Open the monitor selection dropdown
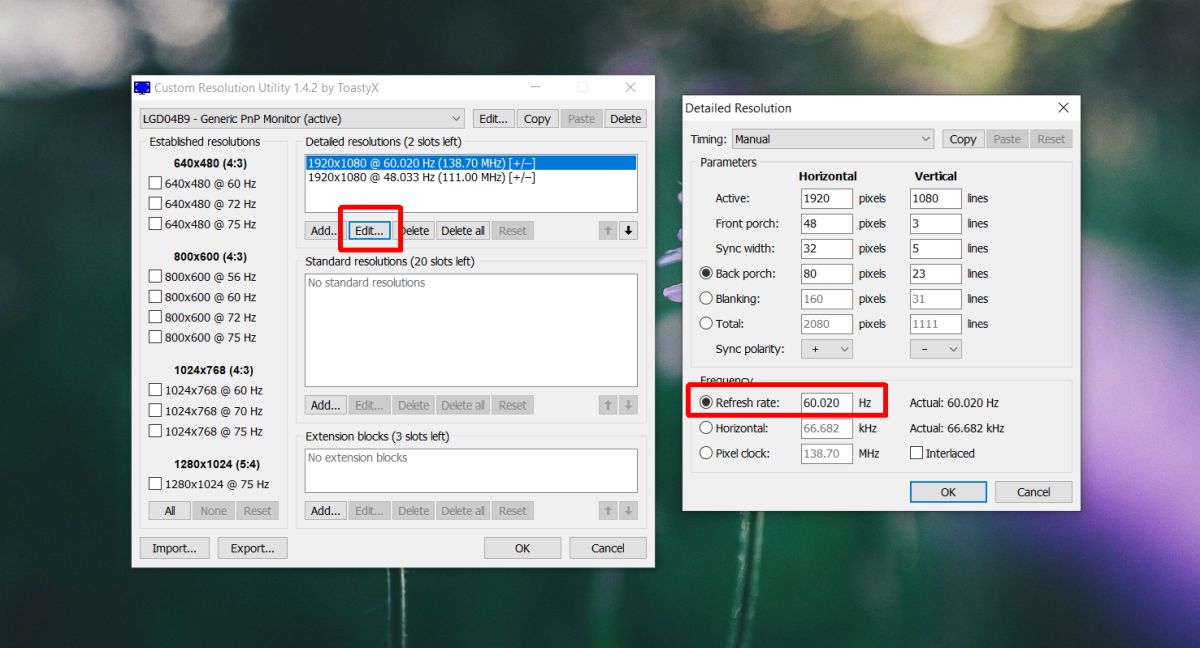Screen dimensions: 1200x648 coord(457,118)
